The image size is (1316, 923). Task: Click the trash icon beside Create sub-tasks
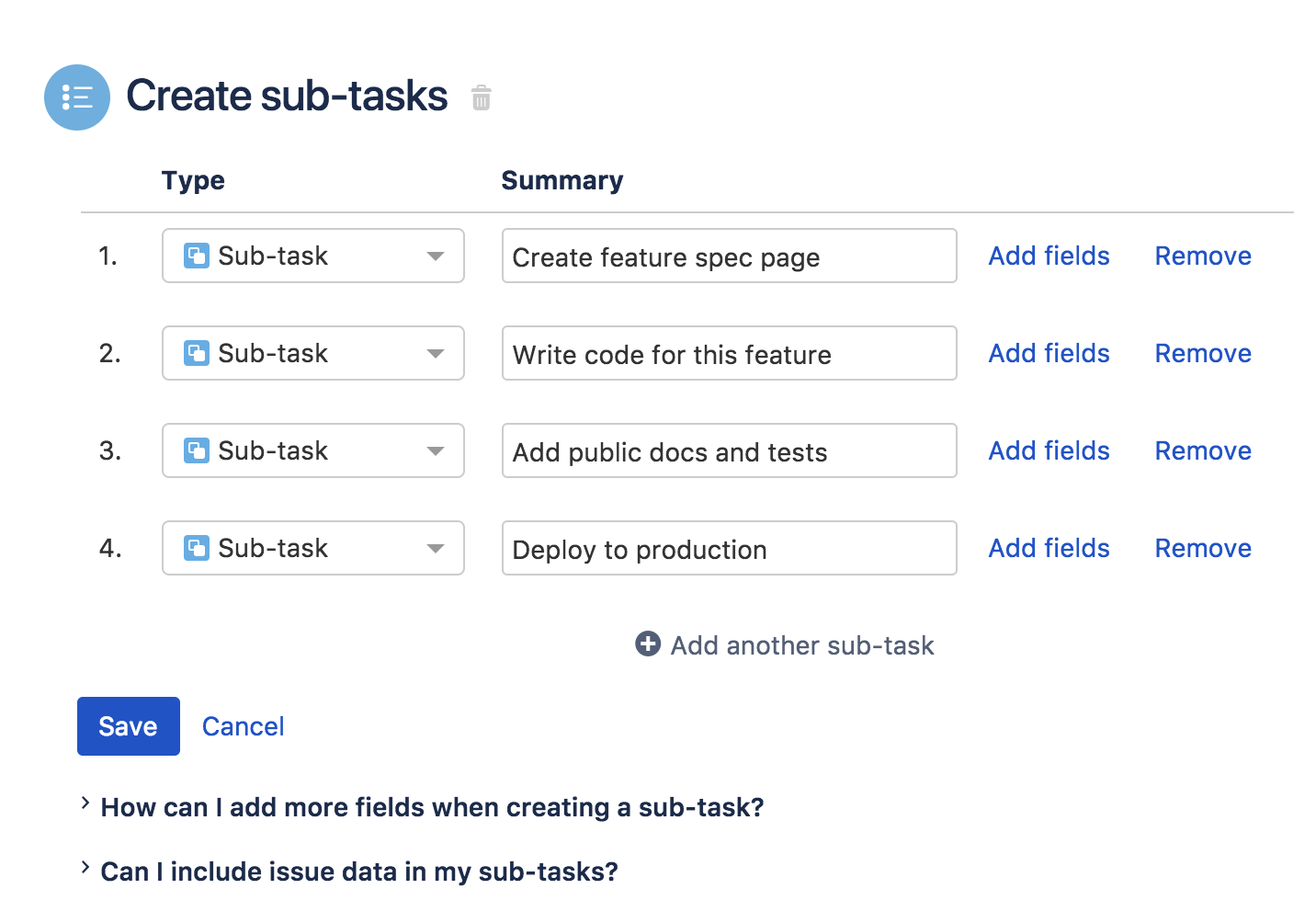(x=481, y=97)
